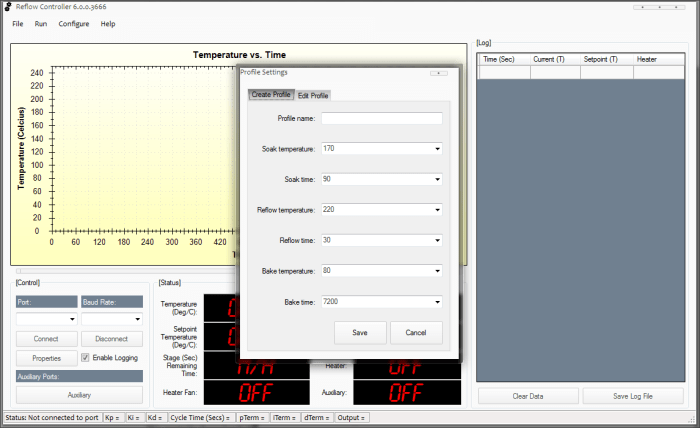Open the Configure menu
This screenshot has width=700, height=428.
[x=74, y=23]
